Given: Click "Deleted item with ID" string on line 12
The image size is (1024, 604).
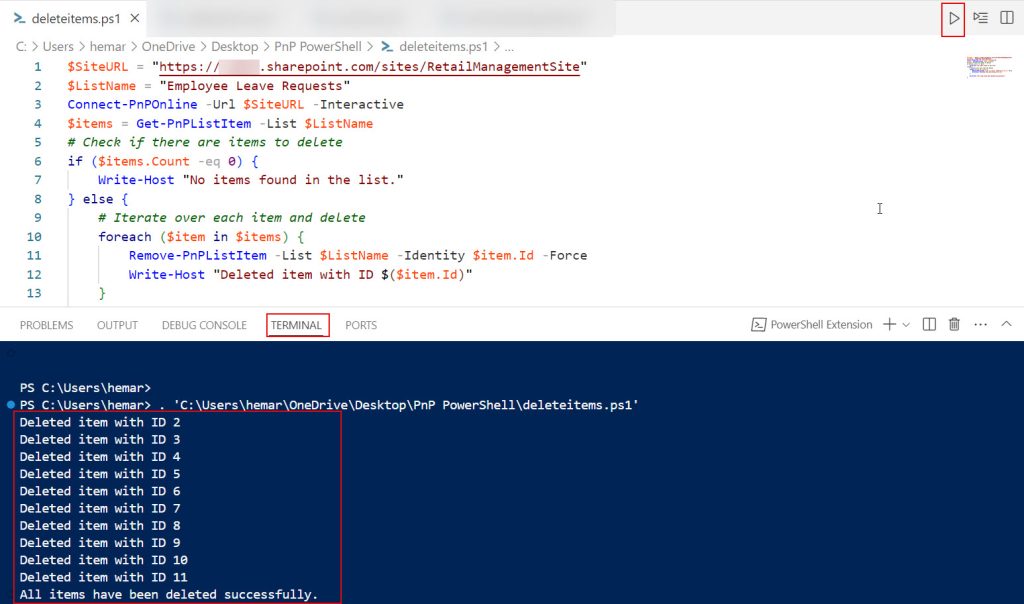Looking at the screenshot, I should (x=343, y=275).
